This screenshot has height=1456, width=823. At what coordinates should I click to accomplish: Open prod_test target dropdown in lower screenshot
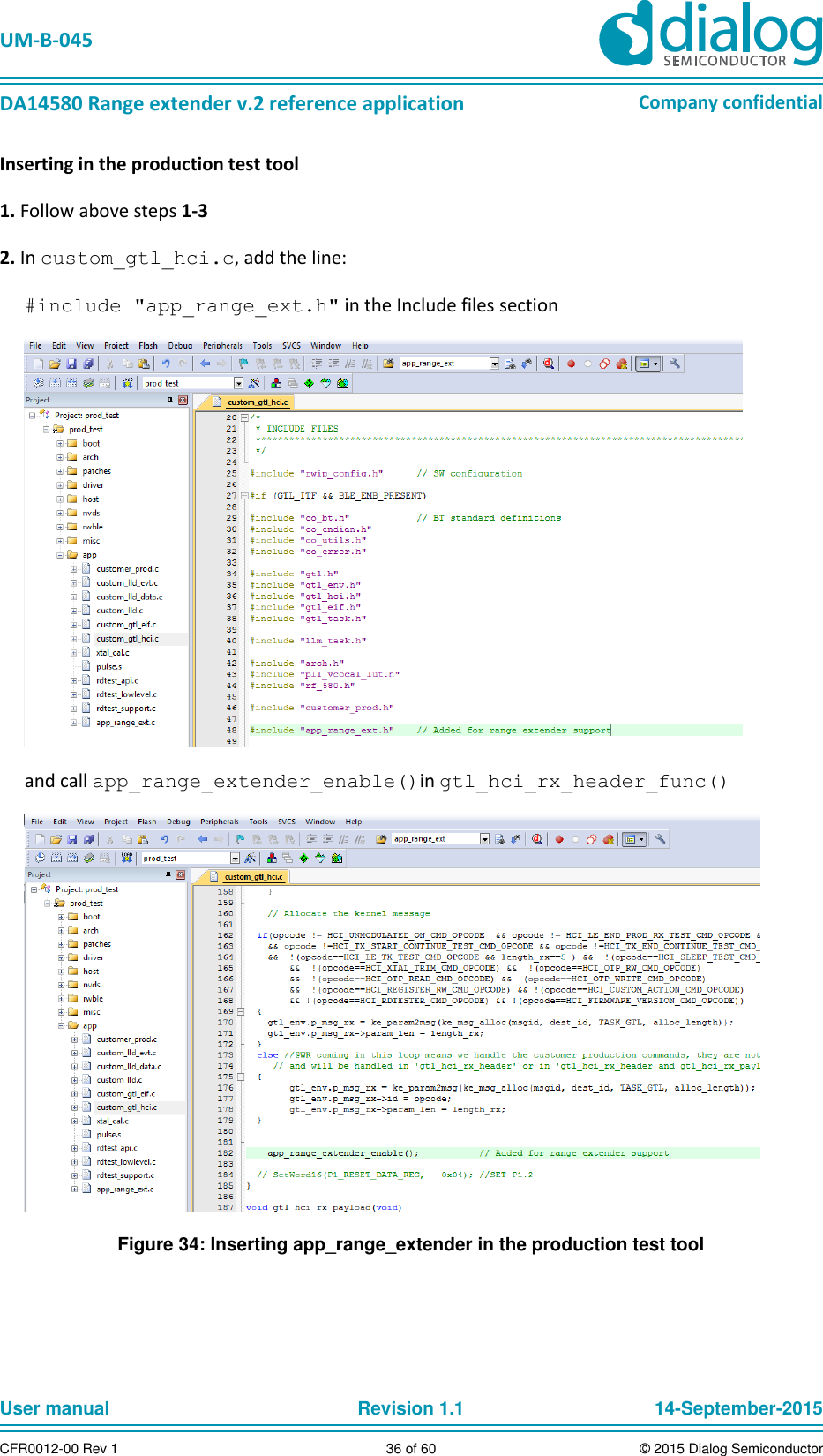tap(235, 858)
